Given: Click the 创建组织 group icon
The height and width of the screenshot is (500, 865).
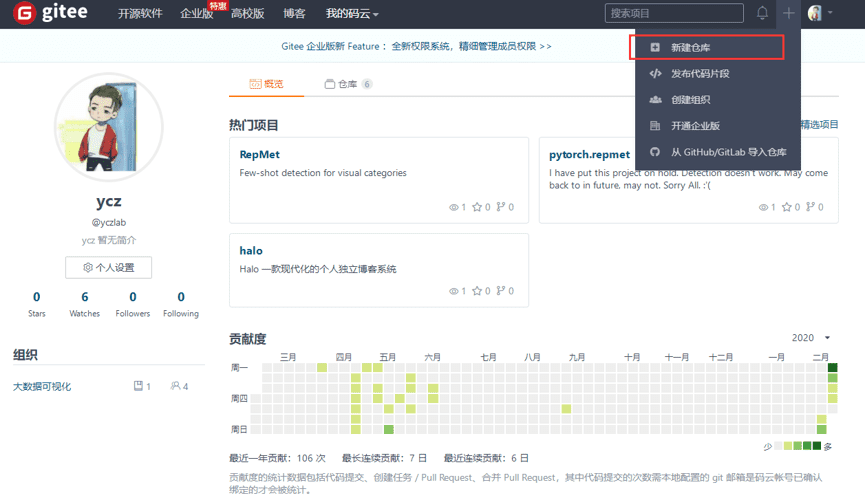Looking at the screenshot, I should (655, 100).
